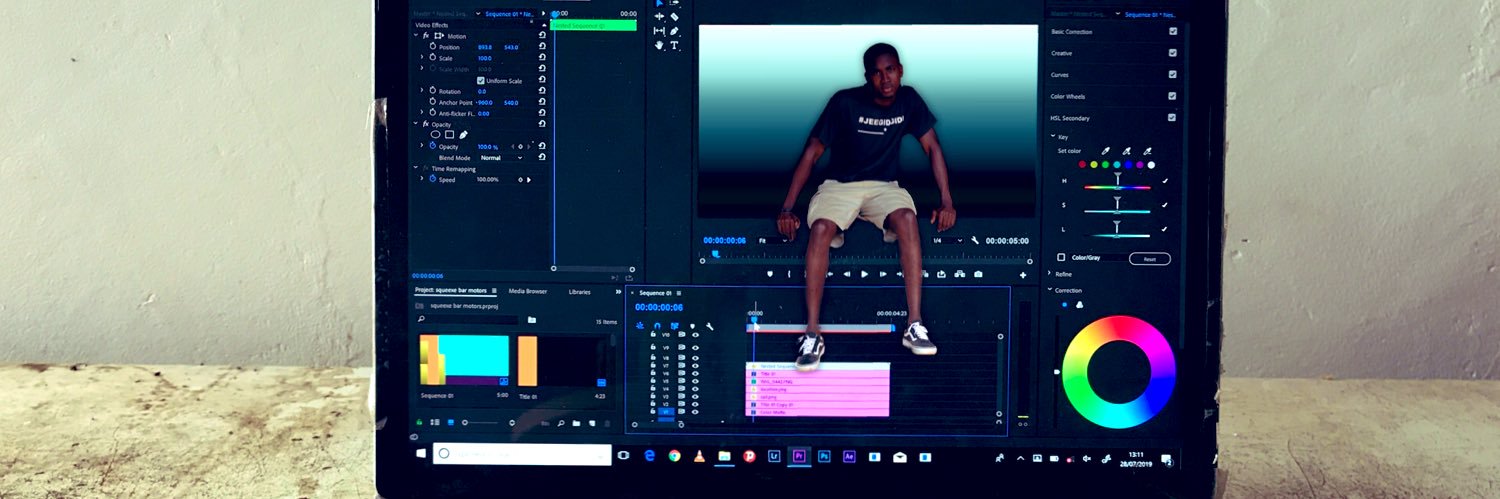Hide track V9 with its eye icon
The image size is (1500, 499).
coord(695,348)
